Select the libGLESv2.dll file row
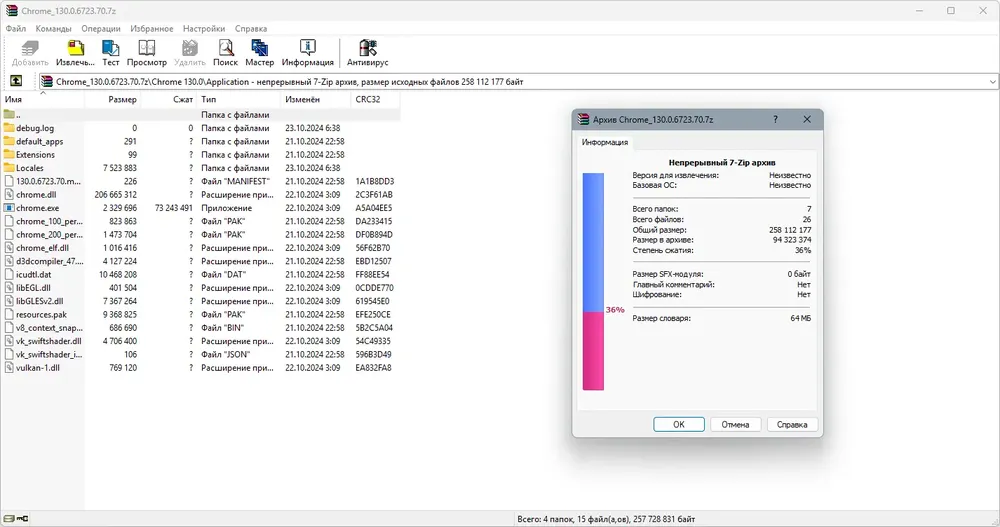 point(201,301)
